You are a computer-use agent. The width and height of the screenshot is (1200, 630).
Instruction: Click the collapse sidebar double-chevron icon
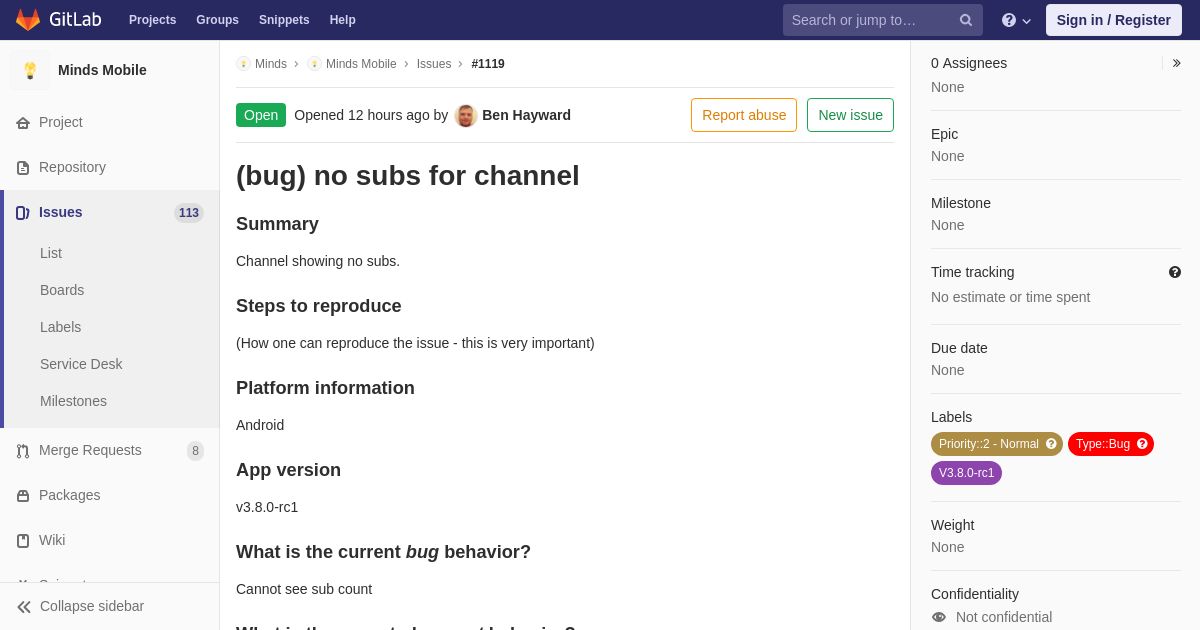click(24, 607)
